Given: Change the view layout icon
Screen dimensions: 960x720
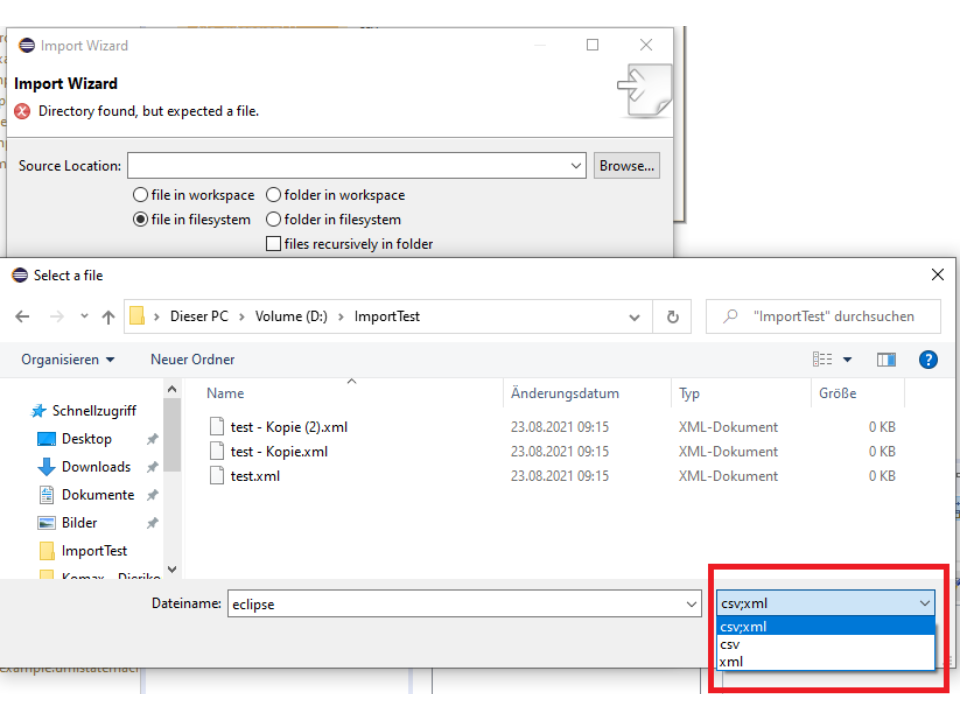Looking at the screenshot, I should [823, 360].
